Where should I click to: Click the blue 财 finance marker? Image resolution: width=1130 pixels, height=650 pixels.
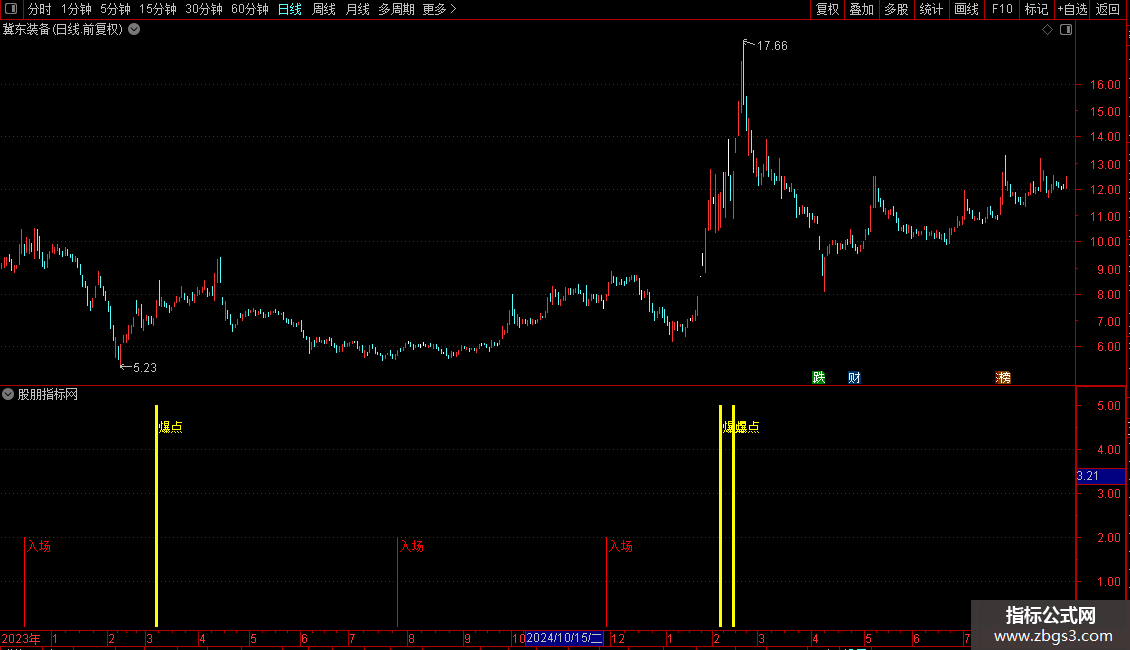[x=854, y=378]
